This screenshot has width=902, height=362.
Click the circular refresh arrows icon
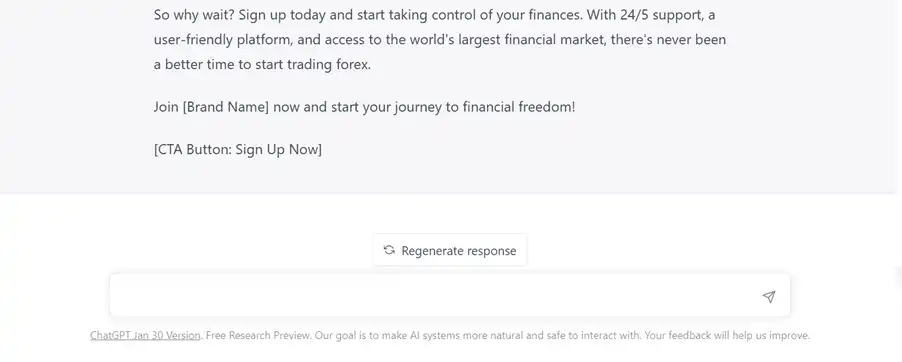[389, 250]
